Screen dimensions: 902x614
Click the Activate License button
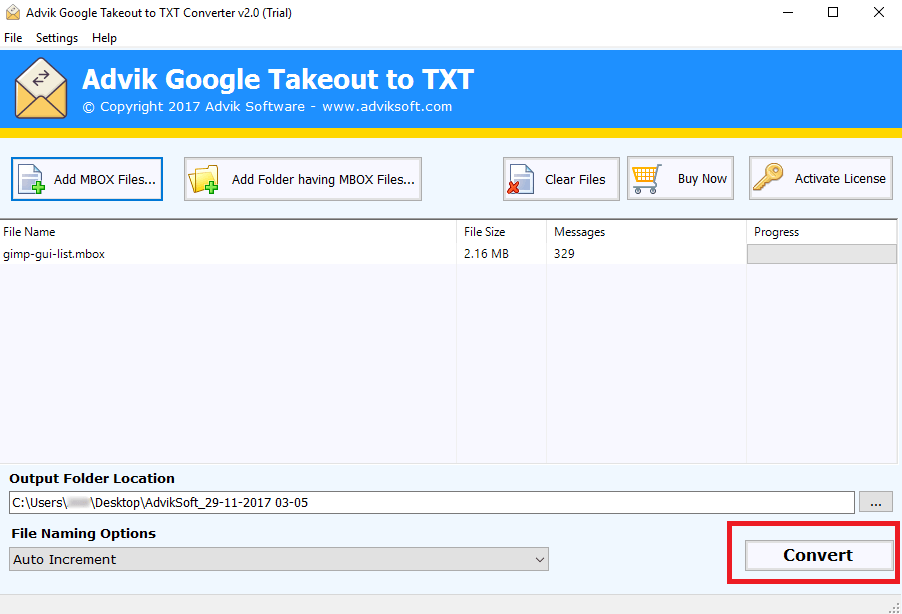[x=820, y=178]
